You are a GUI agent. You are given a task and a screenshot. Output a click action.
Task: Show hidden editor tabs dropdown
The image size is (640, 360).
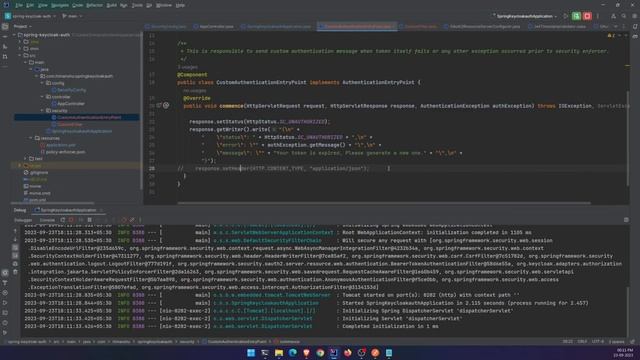point(616,27)
